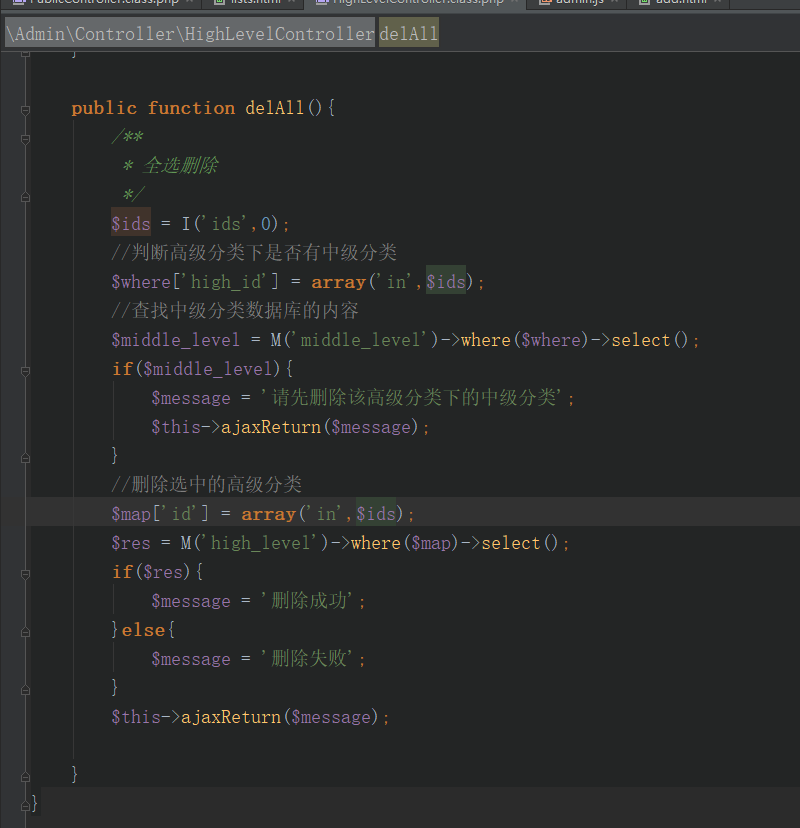Viewport: 800px width, 828px height.
Task: Click the comment 删除选中的高级分类
Action: click(206, 484)
